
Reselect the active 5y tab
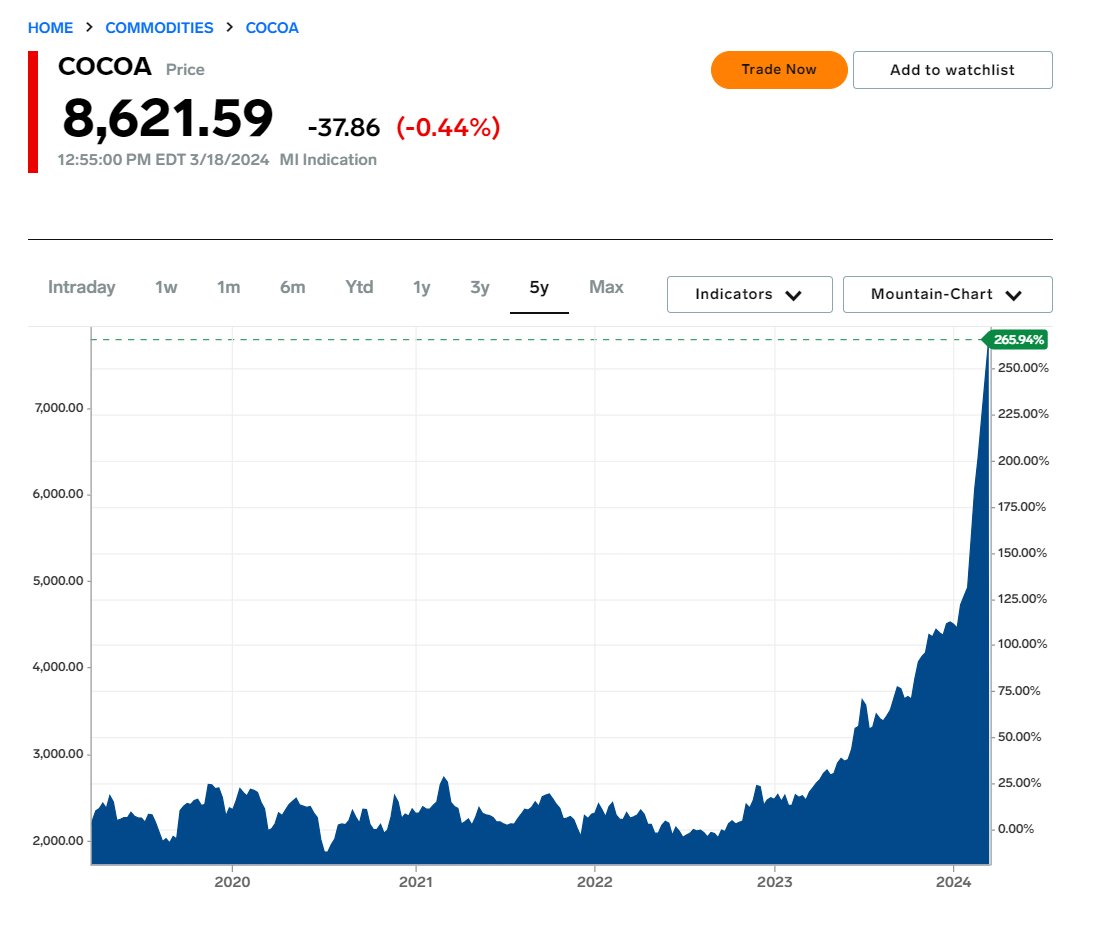pos(539,287)
